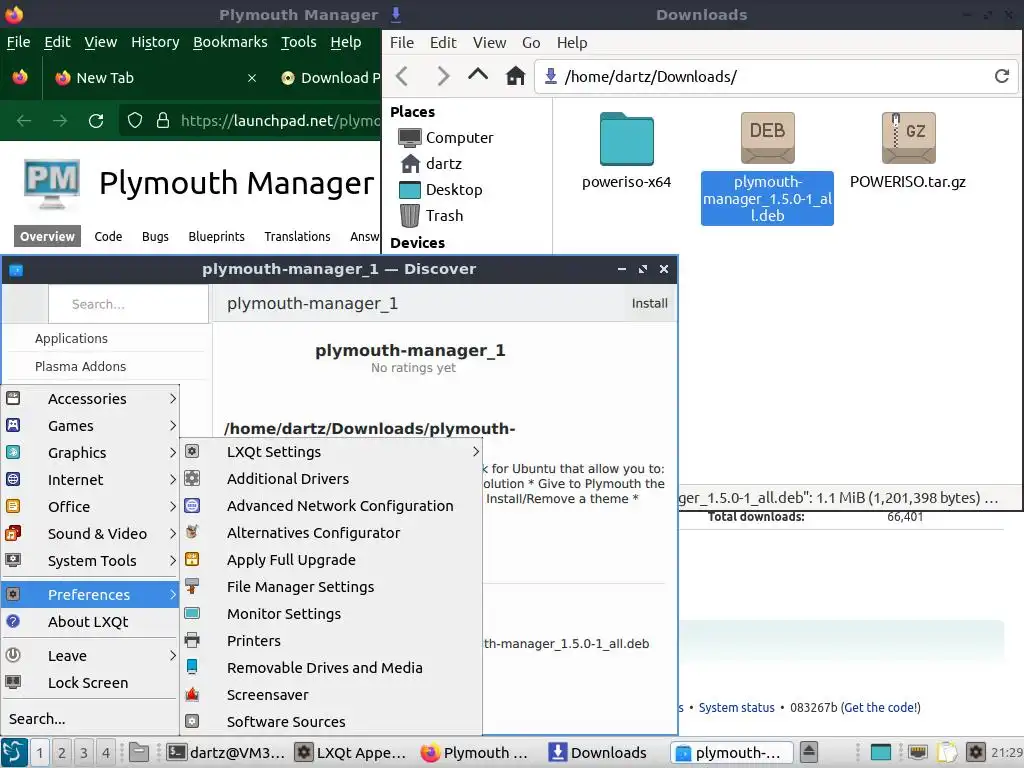Click the site lock icon in Firefox
The image size is (1024, 768).
pos(163,121)
